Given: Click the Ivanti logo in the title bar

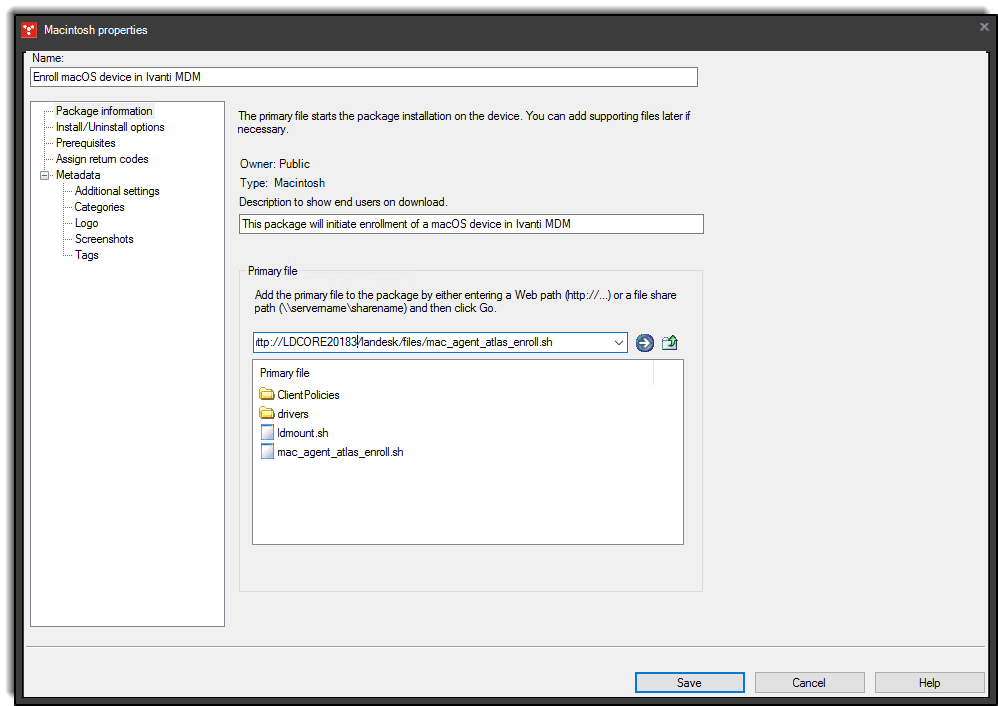Looking at the screenshot, I should pyautogui.click(x=28, y=29).
